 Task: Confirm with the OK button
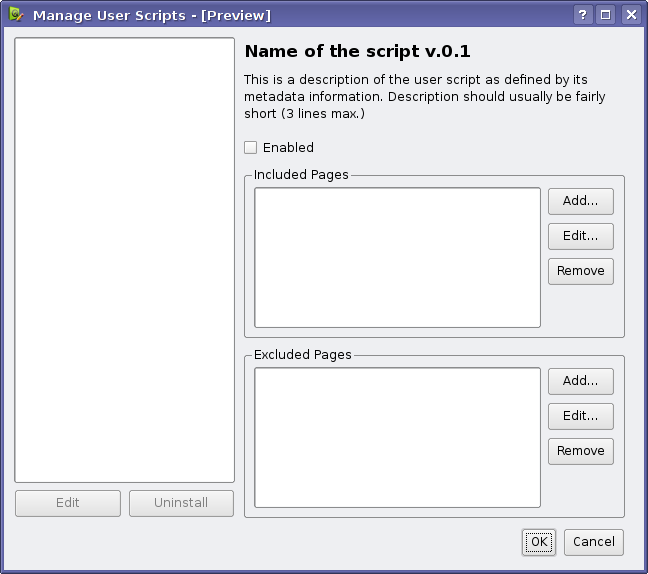click(539, 542)
